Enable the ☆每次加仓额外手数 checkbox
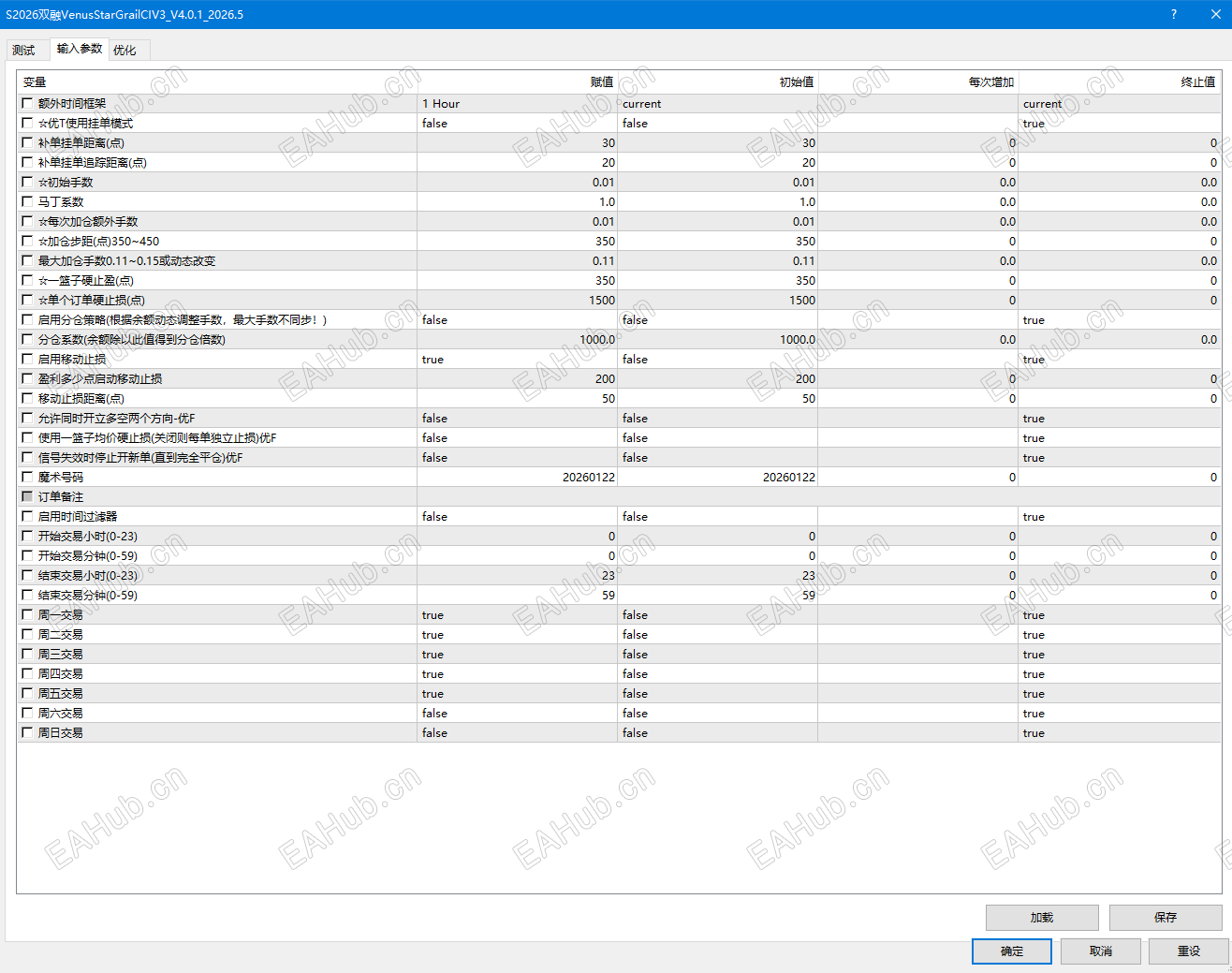1232x973 pixels. coord(27,221)
